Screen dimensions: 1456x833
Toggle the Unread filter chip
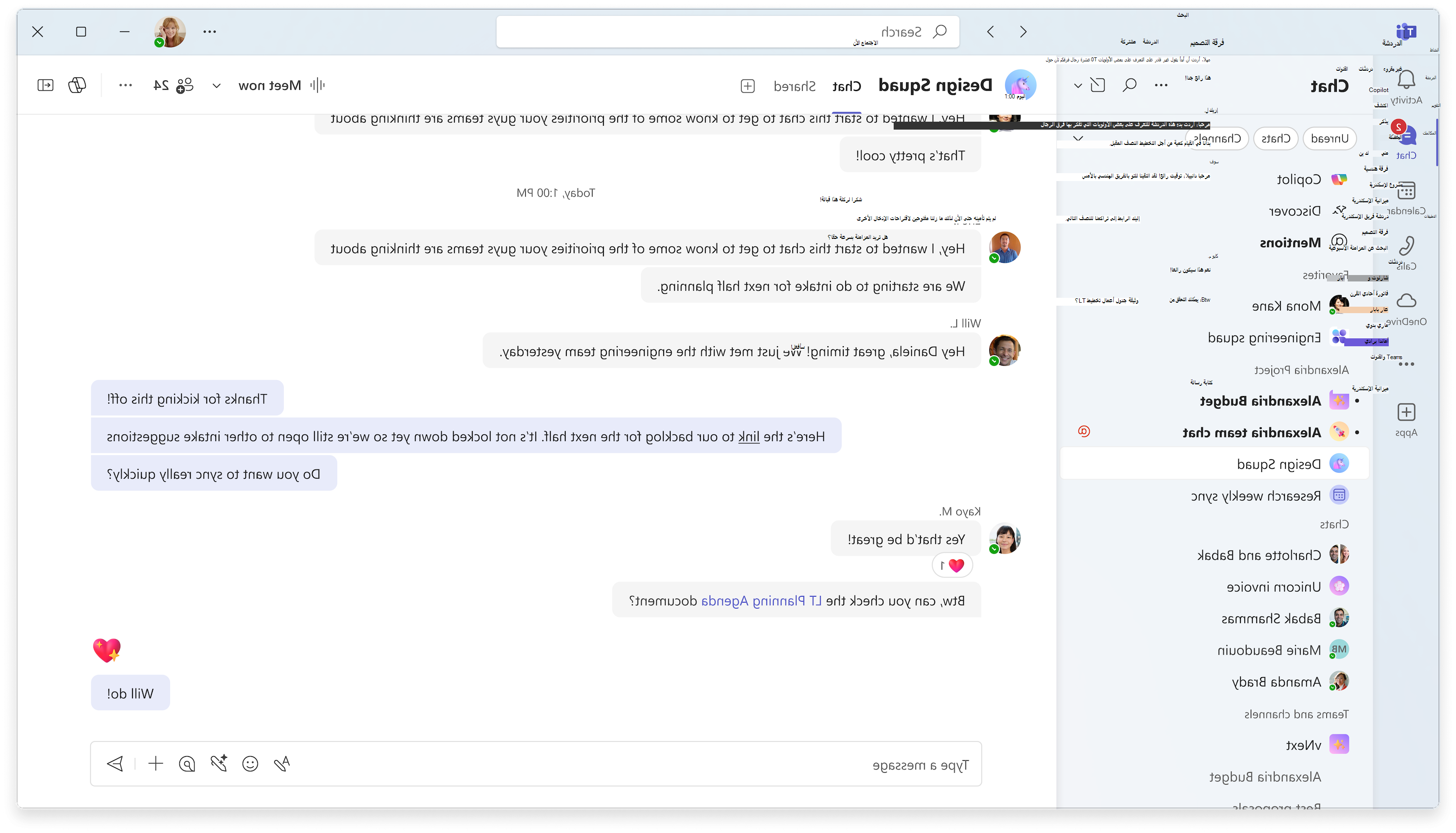pos(1329,139)
